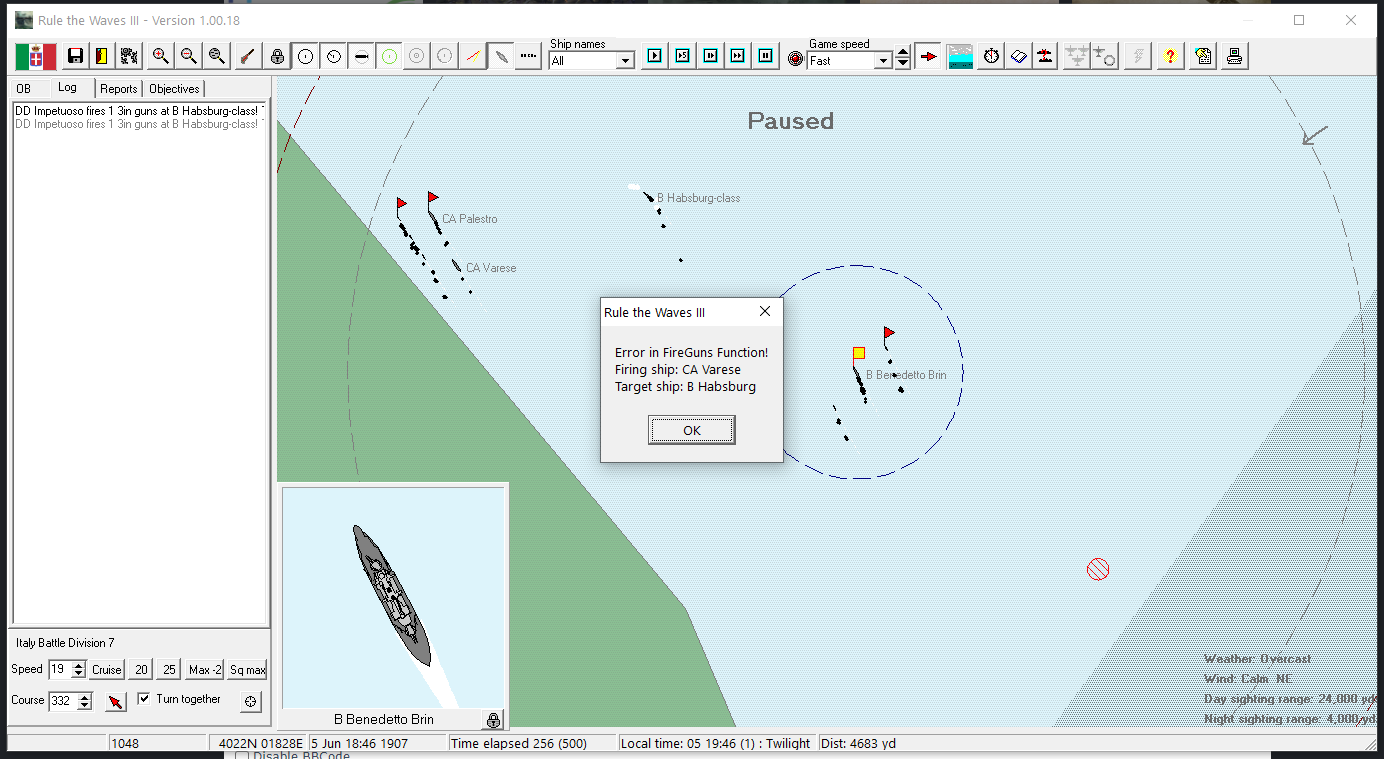Screen dimensions: 1384x759
Task: Increase the Speed value with up spinner
Action: coord(79,666)
